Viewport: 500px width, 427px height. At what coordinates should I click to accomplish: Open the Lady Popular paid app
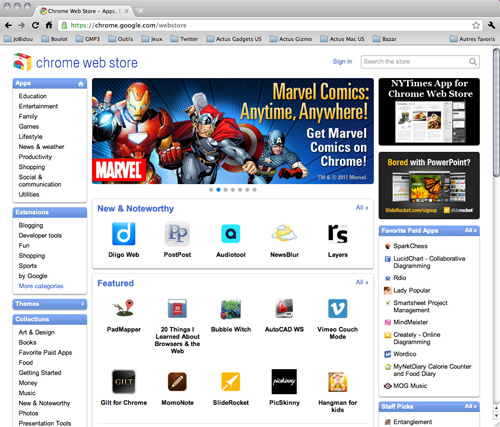pyautogui.click(x=412, y=290)
